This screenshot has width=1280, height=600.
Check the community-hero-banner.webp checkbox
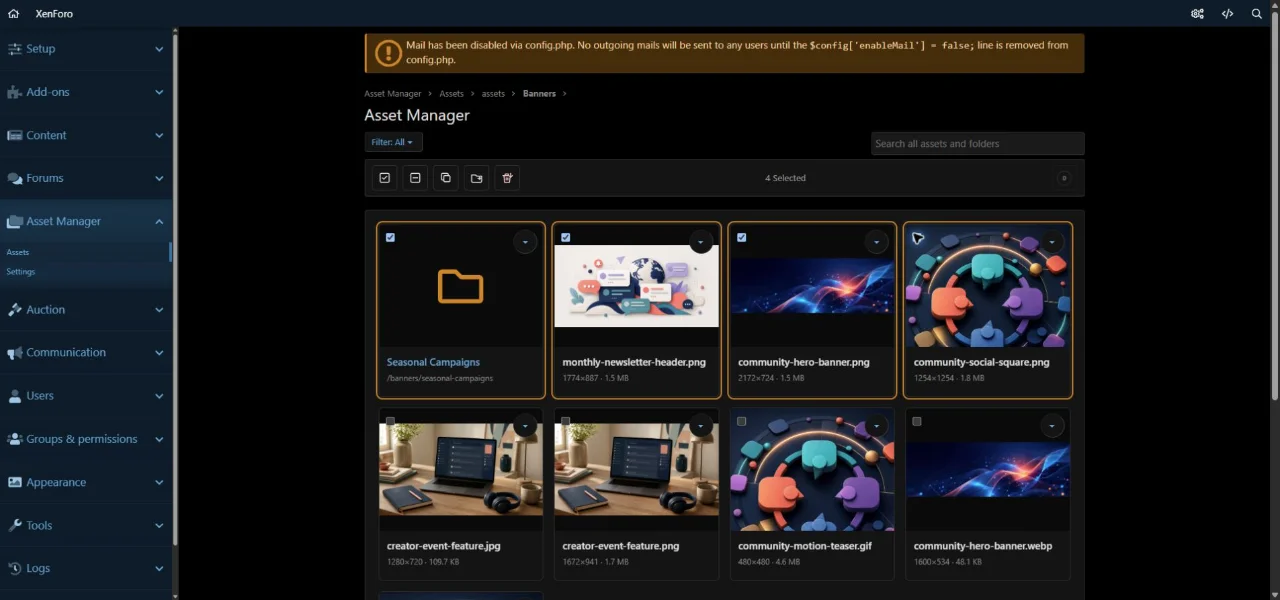click(917, 422)
